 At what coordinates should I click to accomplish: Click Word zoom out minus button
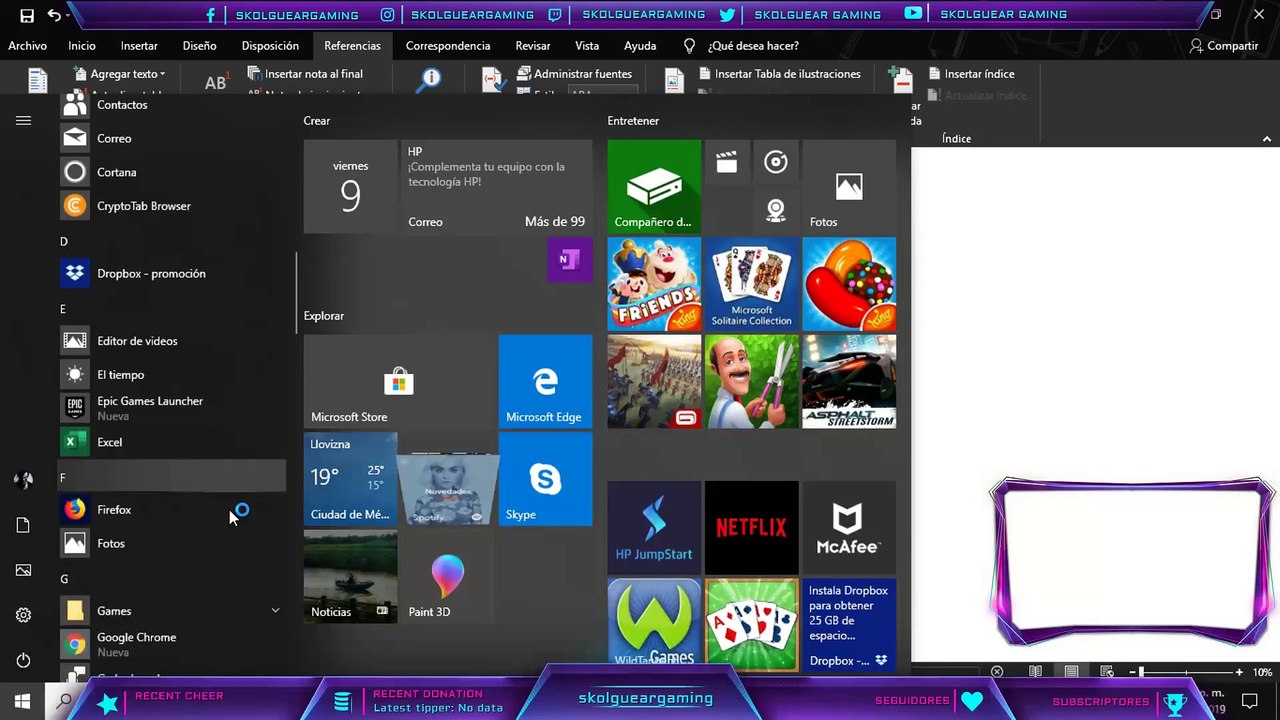(x=1133, y=672)
